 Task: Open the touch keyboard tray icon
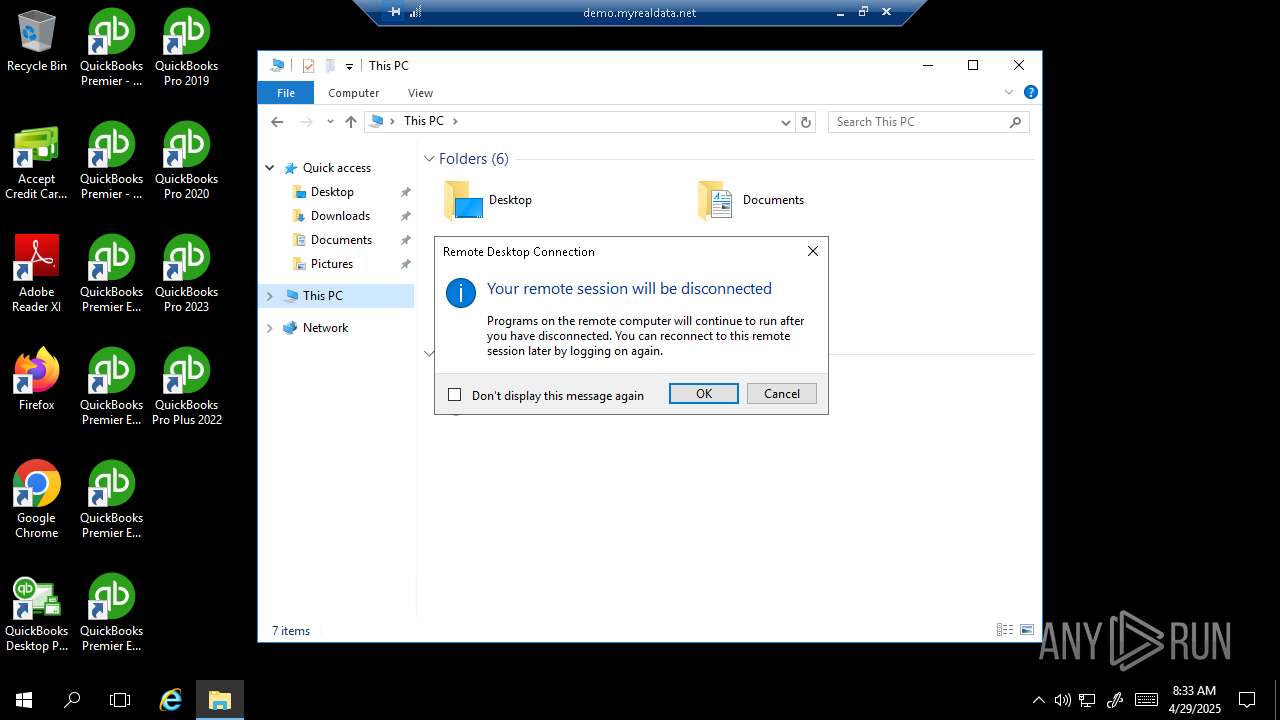pos(1146,700)
